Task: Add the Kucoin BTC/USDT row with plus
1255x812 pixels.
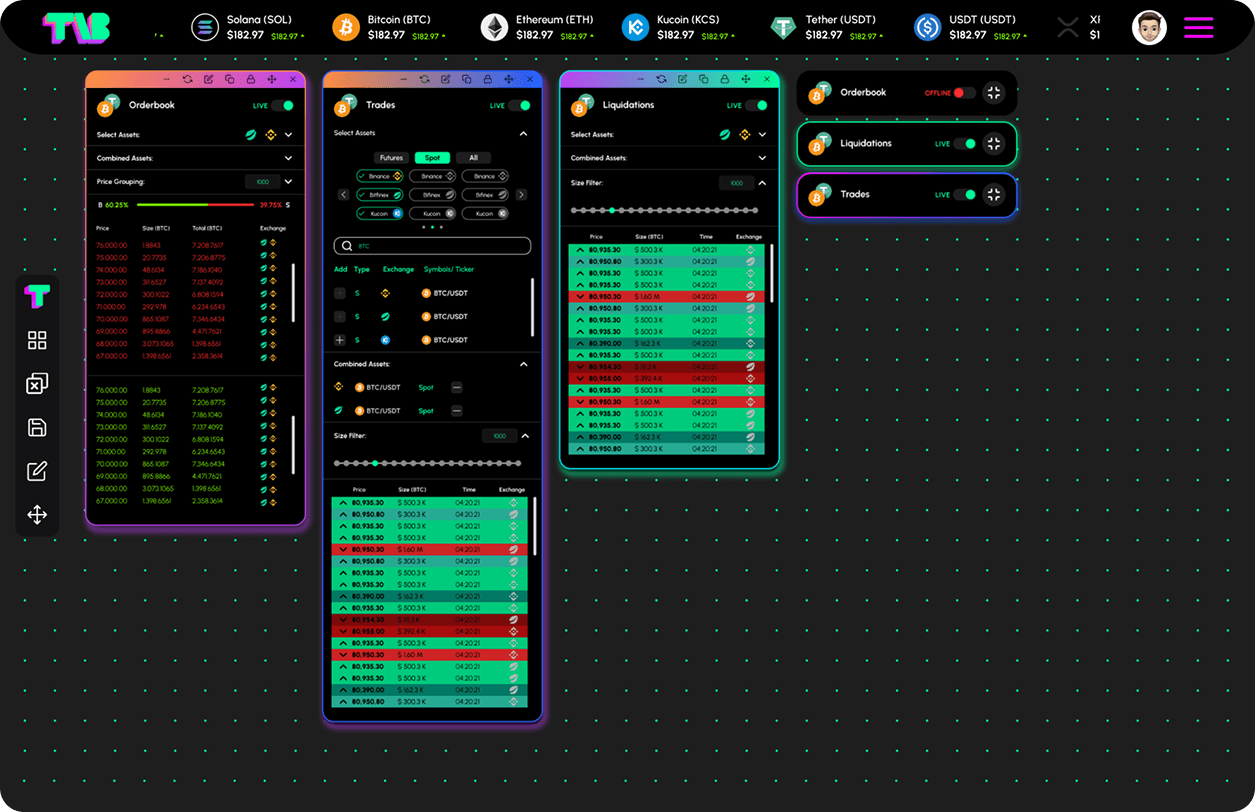Action: coord(340,341)
